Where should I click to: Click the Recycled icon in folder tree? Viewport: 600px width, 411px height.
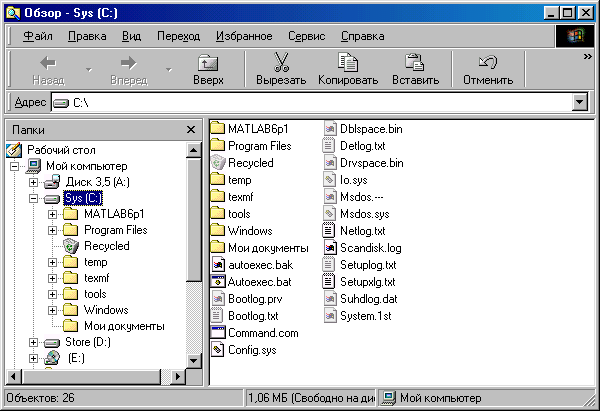[71, 246]
